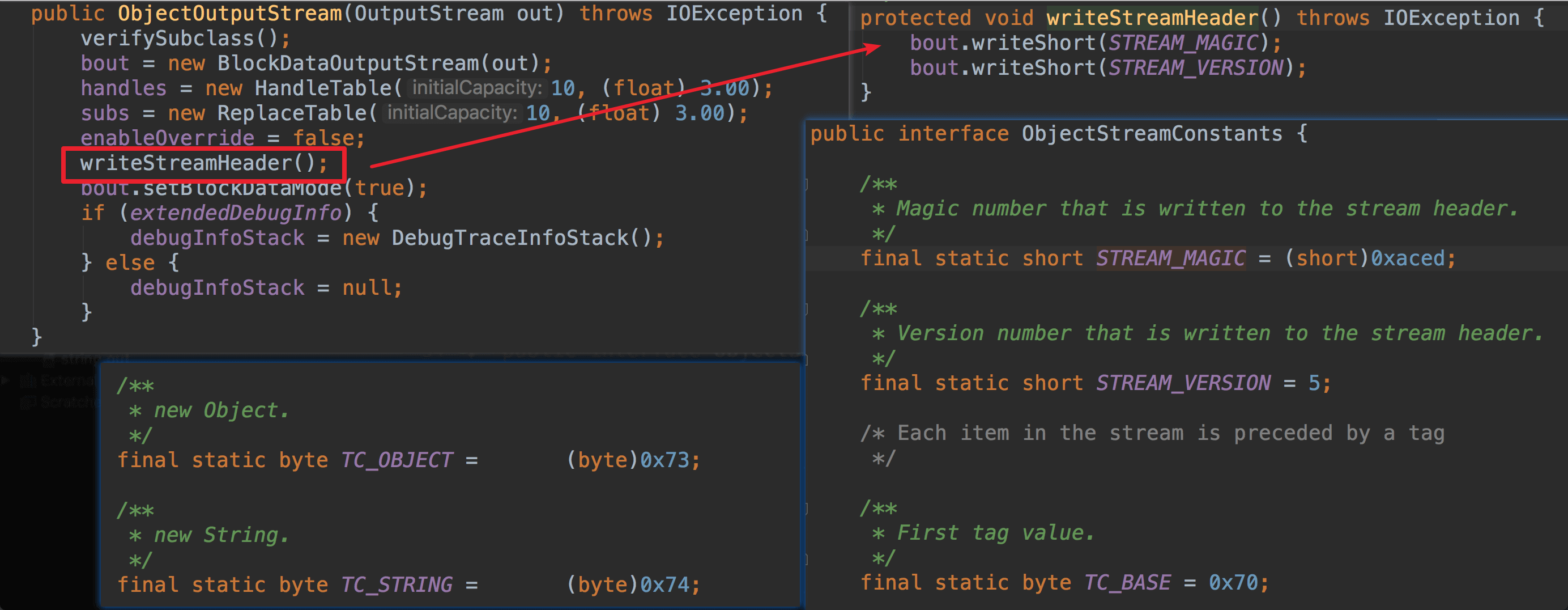Collapse the Magic number Javadoc fold marker
1568x610 pixels.
point(807,184)
